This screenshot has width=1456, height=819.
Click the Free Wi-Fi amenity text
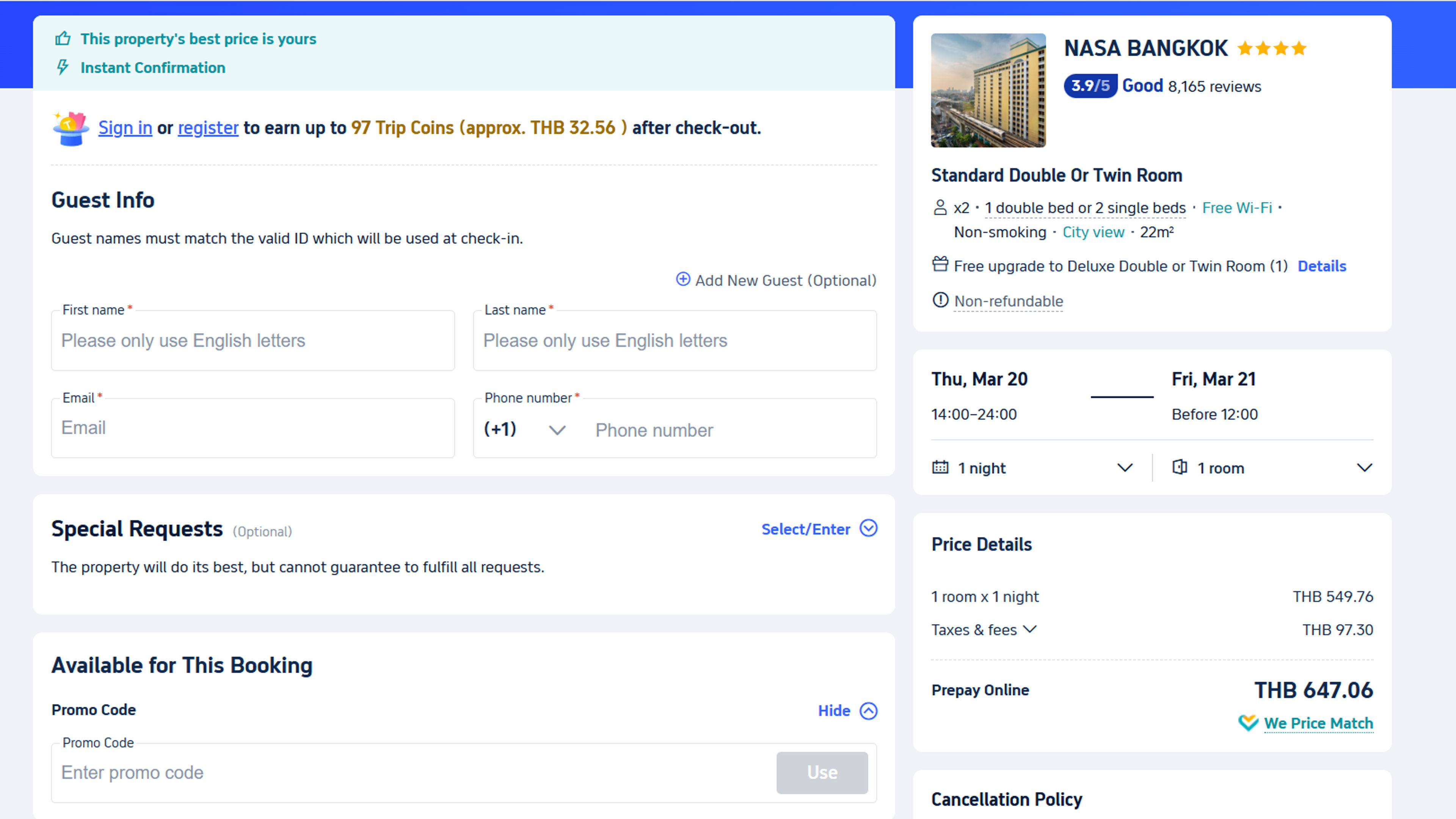(x=1237, y=208)
